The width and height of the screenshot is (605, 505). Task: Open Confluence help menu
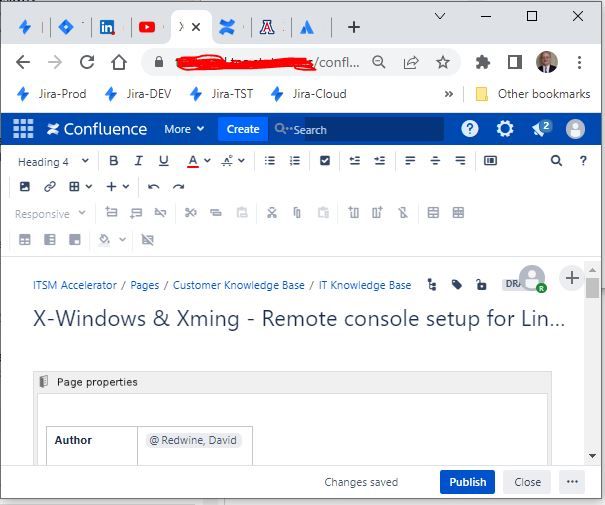point(470,128)
